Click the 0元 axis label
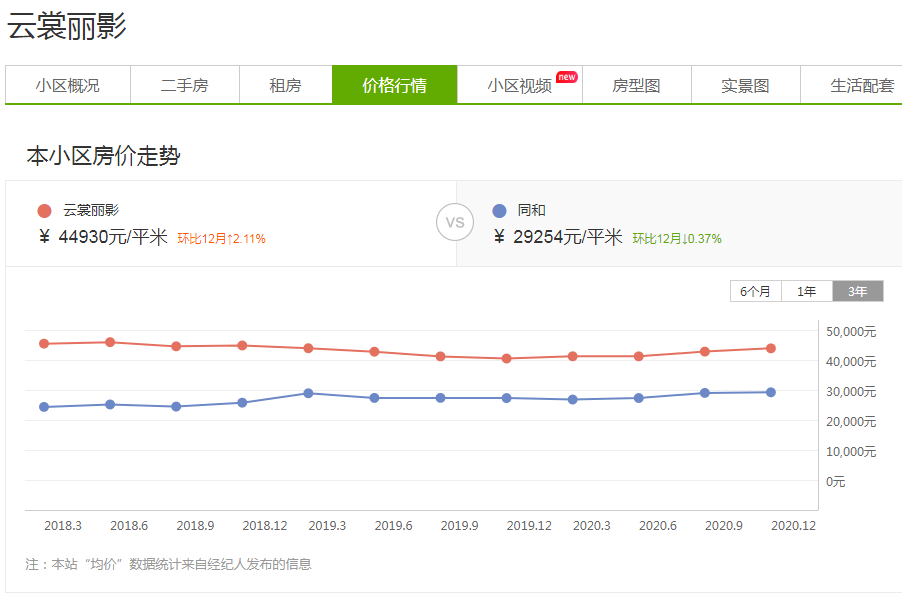This screenshot has height=602, width=902. (835, 481)
